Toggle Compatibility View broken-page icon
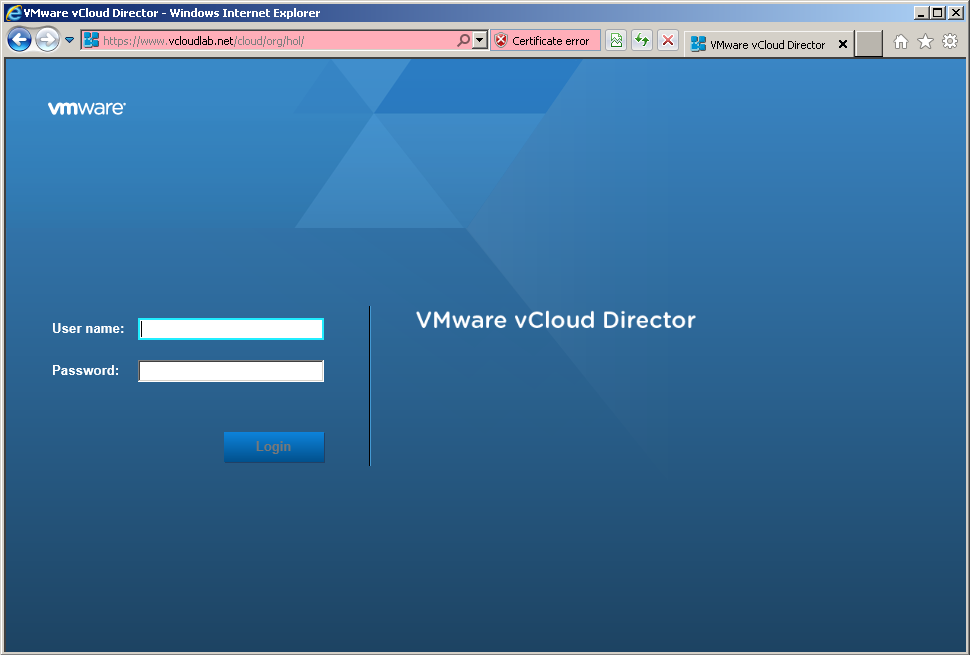This screenshot has height=655, width=970. click(616, 41)
